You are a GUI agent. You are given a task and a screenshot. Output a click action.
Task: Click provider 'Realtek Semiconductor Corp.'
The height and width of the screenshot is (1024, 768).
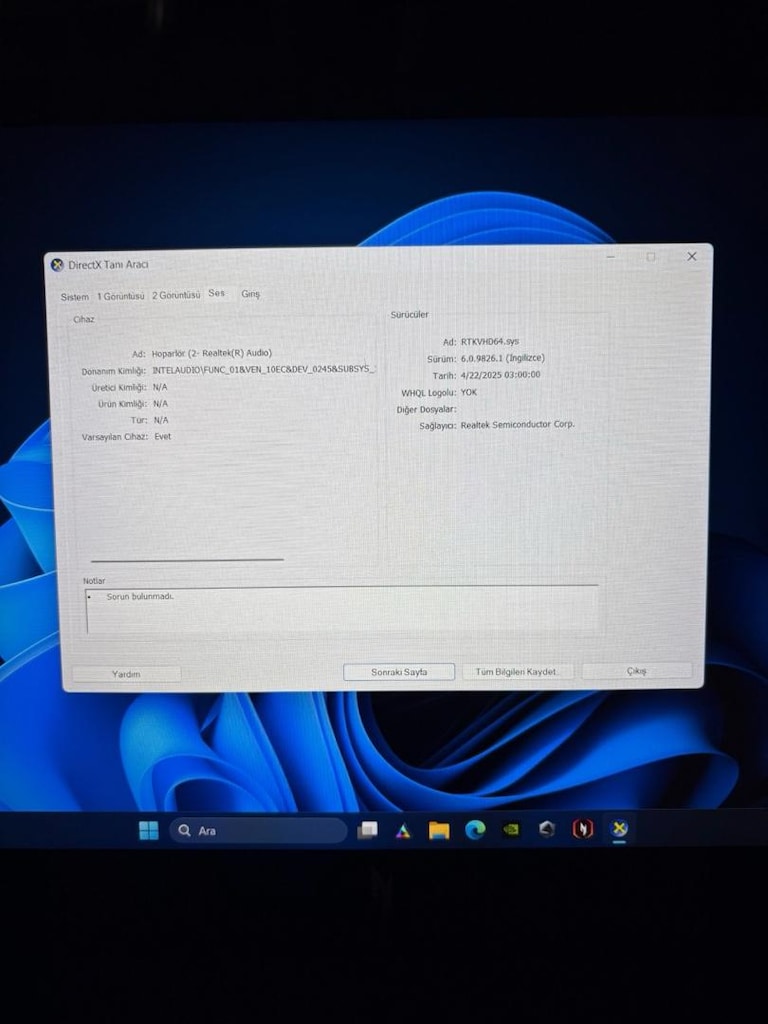point(517,424)
